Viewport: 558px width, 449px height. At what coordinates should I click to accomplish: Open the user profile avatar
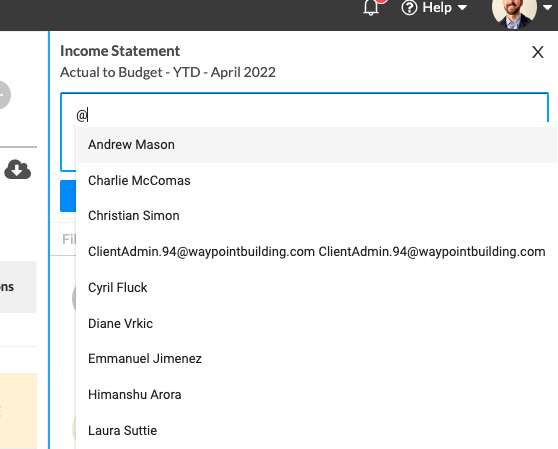click(514, 12)
